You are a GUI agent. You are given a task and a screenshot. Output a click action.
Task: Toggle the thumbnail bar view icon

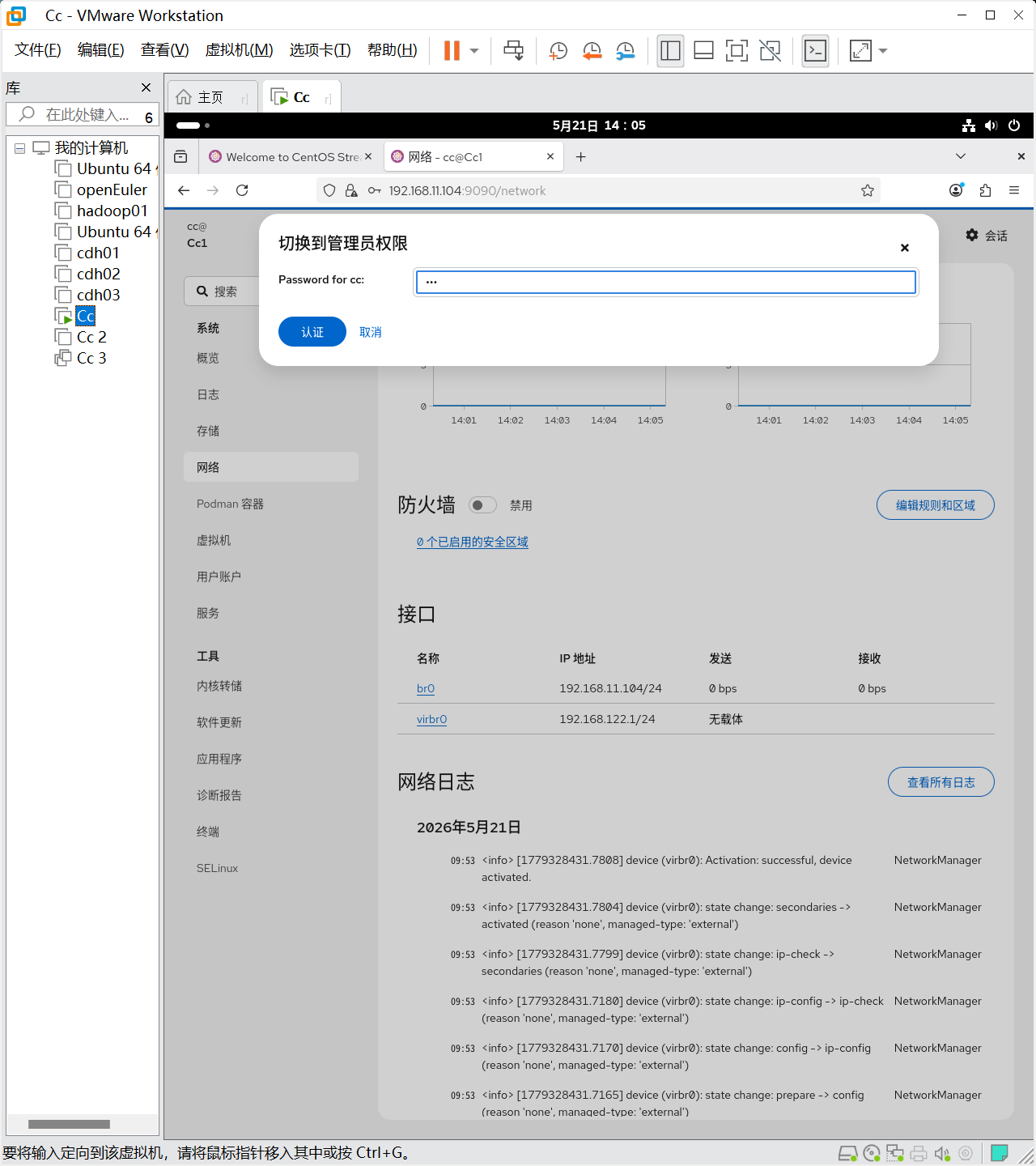click(x=704, y=50)
